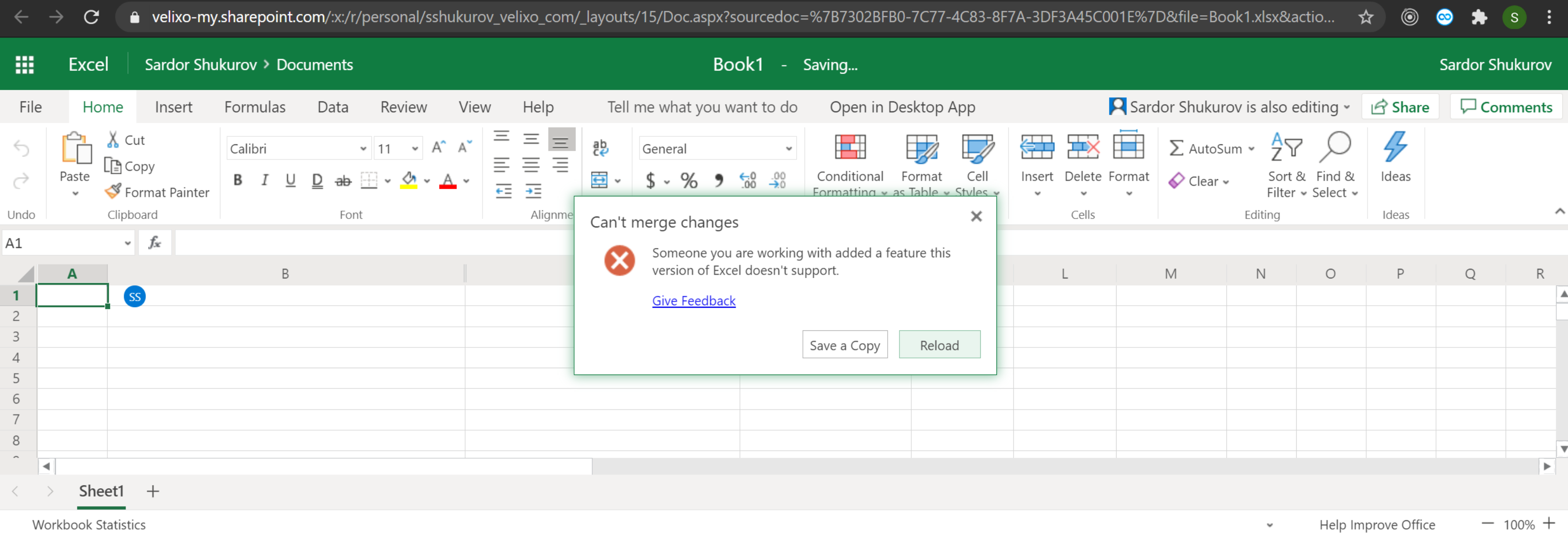Switch to the Formulas ribbon tab

point(255,107)
